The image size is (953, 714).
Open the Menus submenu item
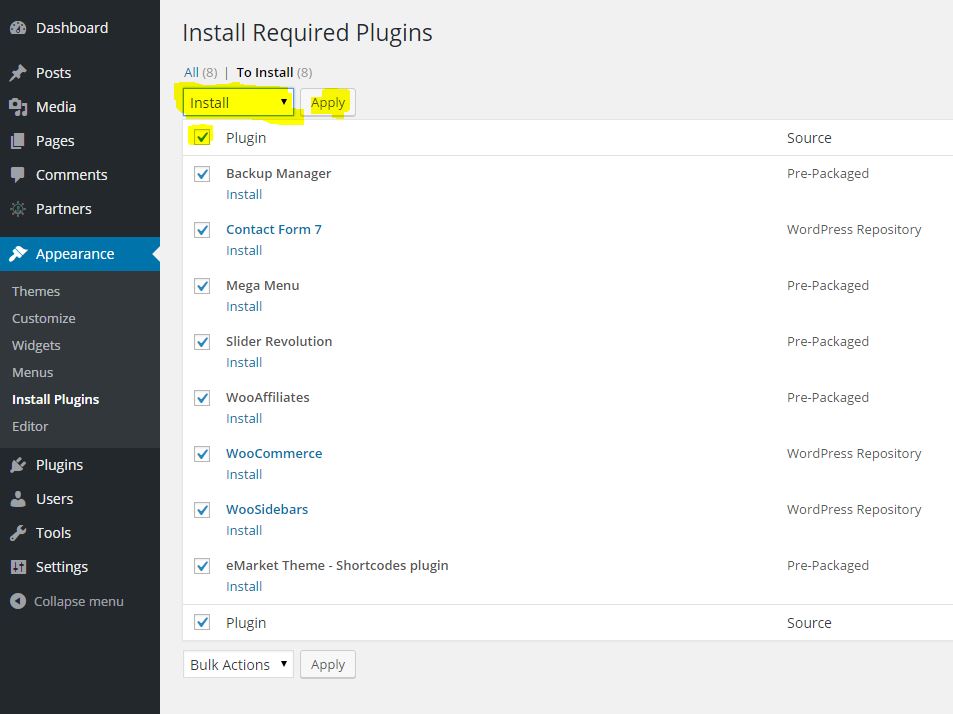point(33,372)
